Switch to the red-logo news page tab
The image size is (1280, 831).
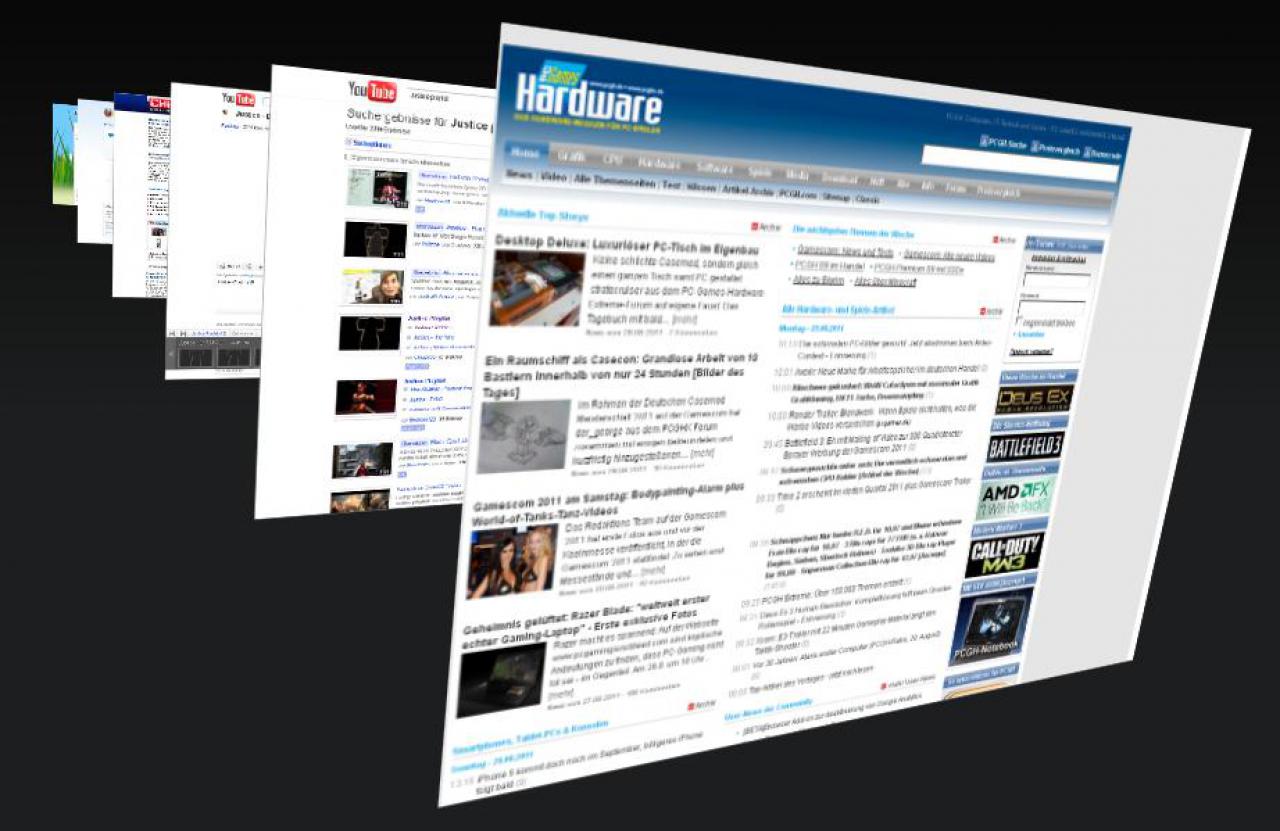click(140, 194)
